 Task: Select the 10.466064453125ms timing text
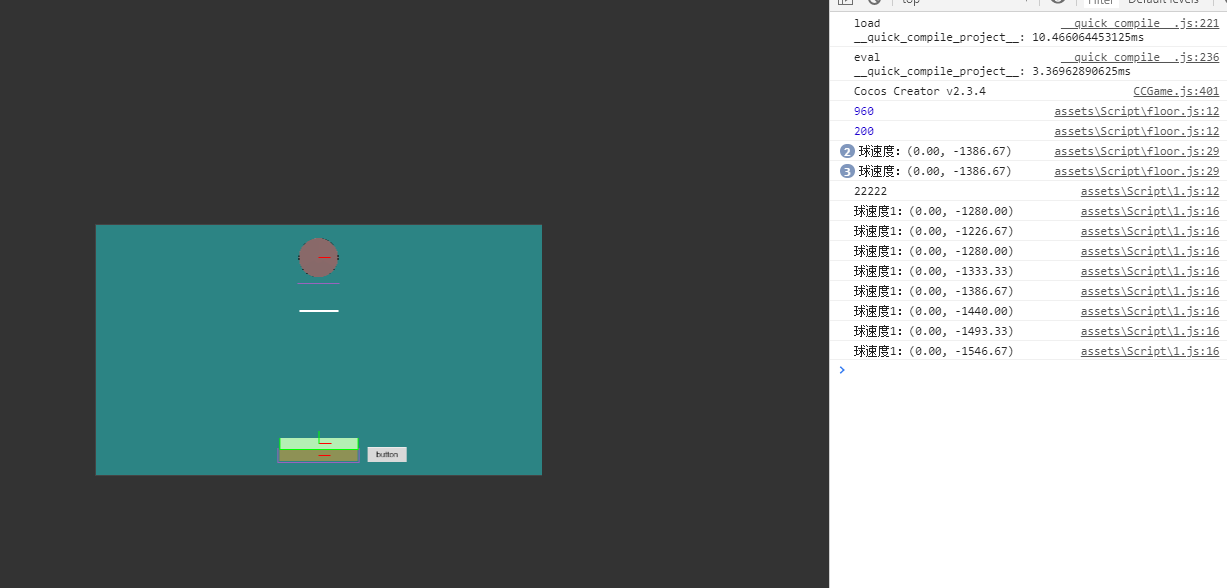pyautogui.click(x=1088, y=37)
